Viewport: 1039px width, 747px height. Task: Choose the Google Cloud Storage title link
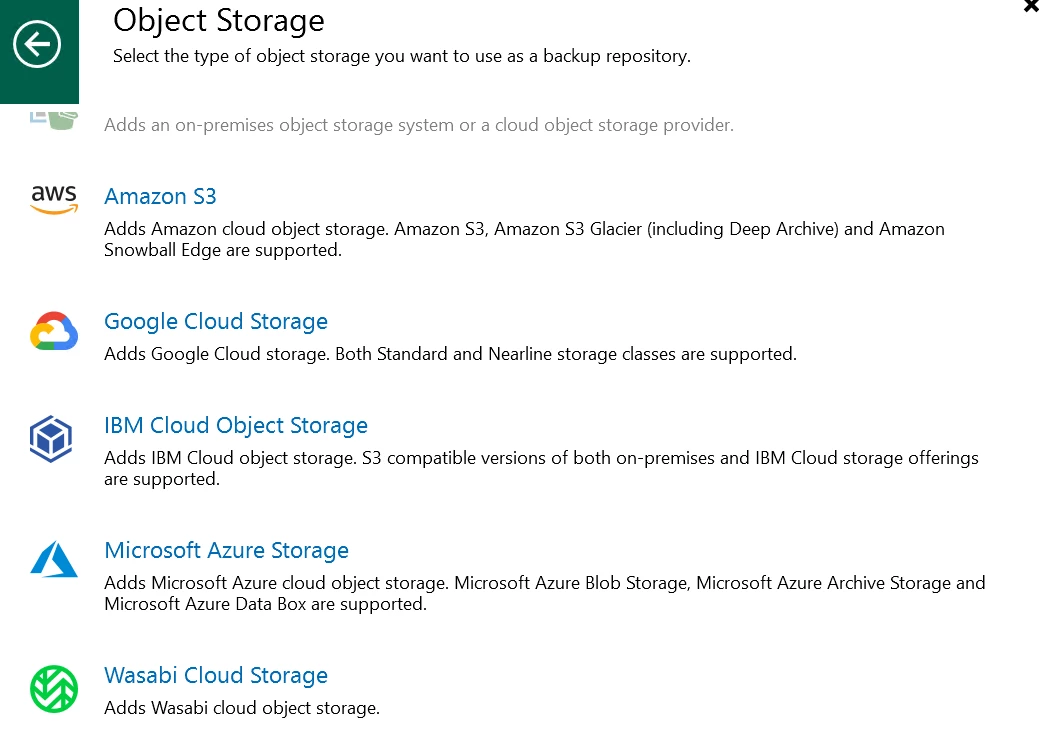(x=216, y=321)
